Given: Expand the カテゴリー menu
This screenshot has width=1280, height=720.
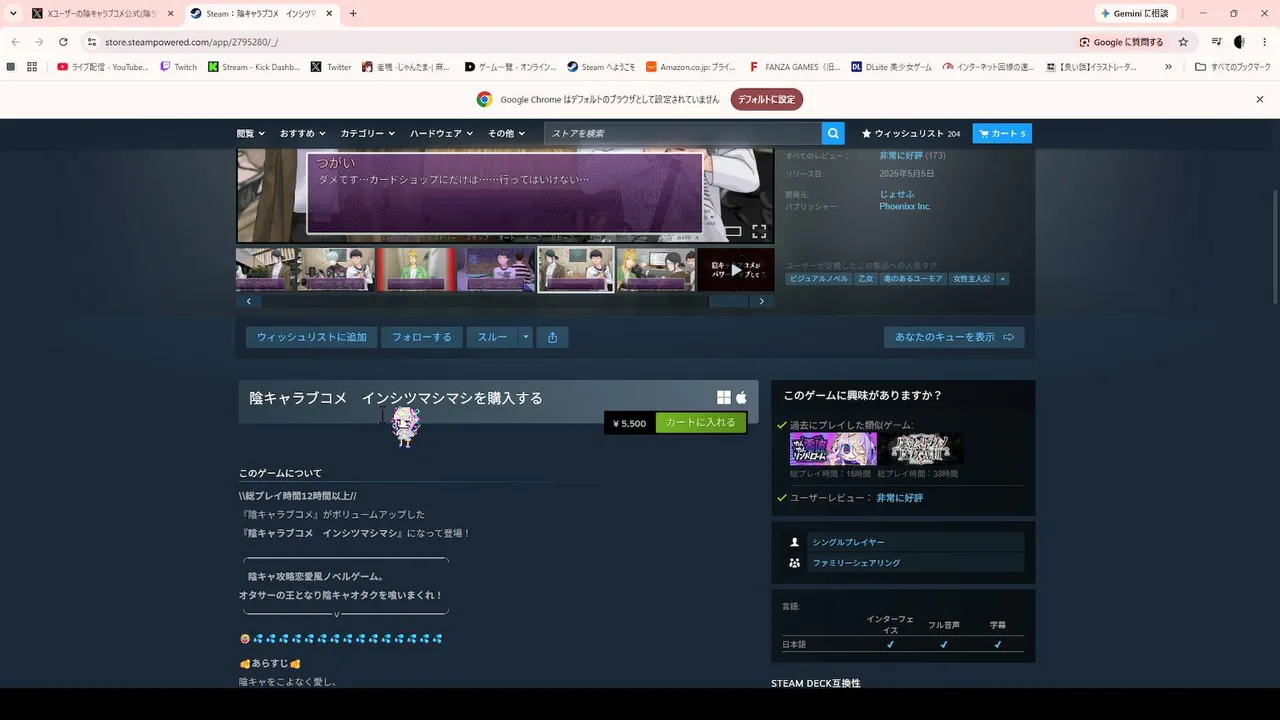Looking at the screenshot, I should pyautogui.click(x=367, y=133).
